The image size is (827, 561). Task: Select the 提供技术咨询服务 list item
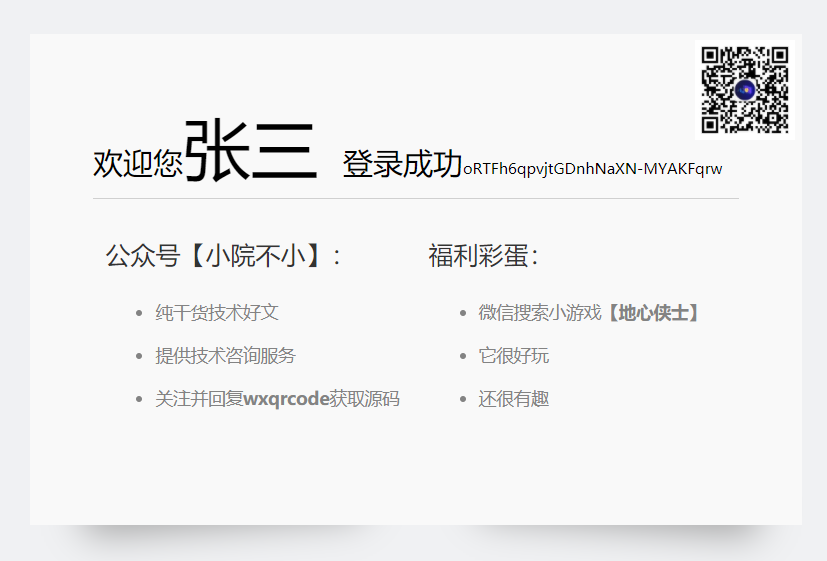pos(225,356)
